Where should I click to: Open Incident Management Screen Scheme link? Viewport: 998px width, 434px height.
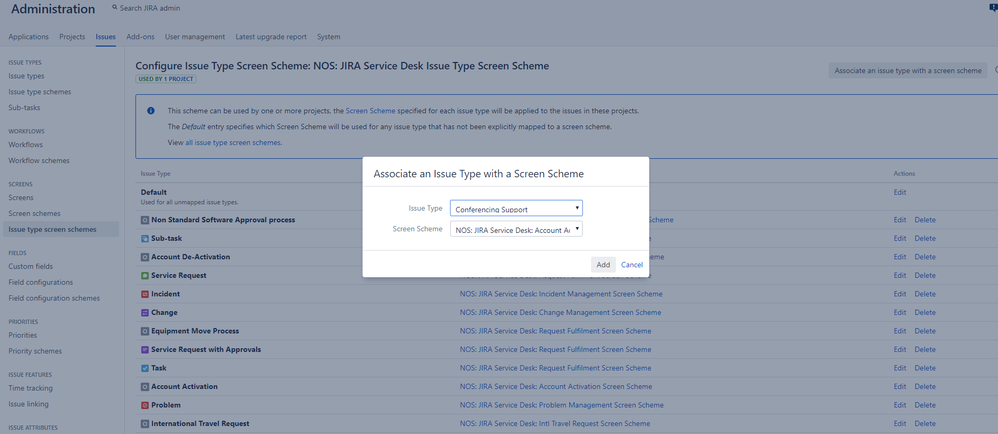561,294
